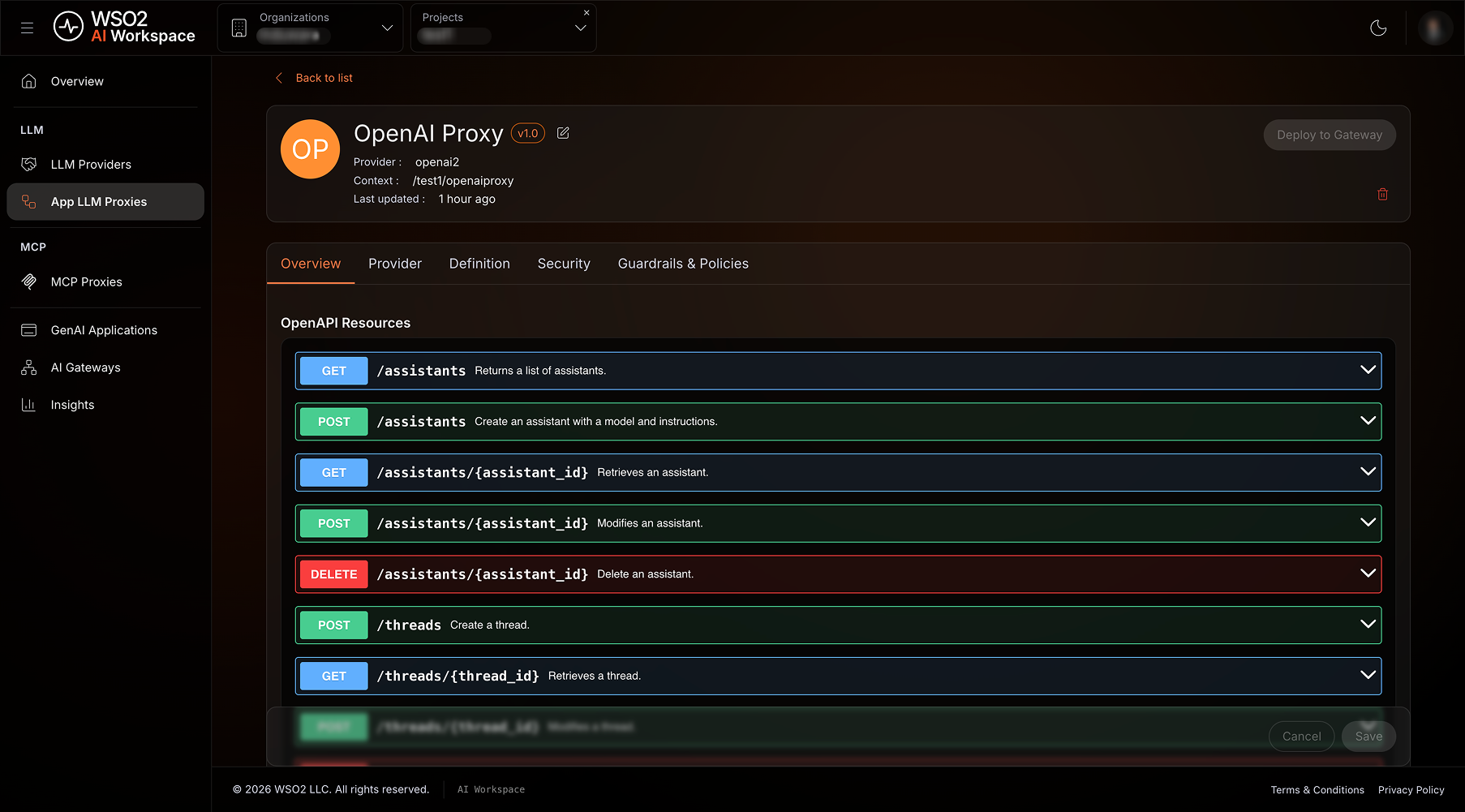Expand POST /assistants resource row
Viewport: 1465px width, 812px height.
pos(838,422)
